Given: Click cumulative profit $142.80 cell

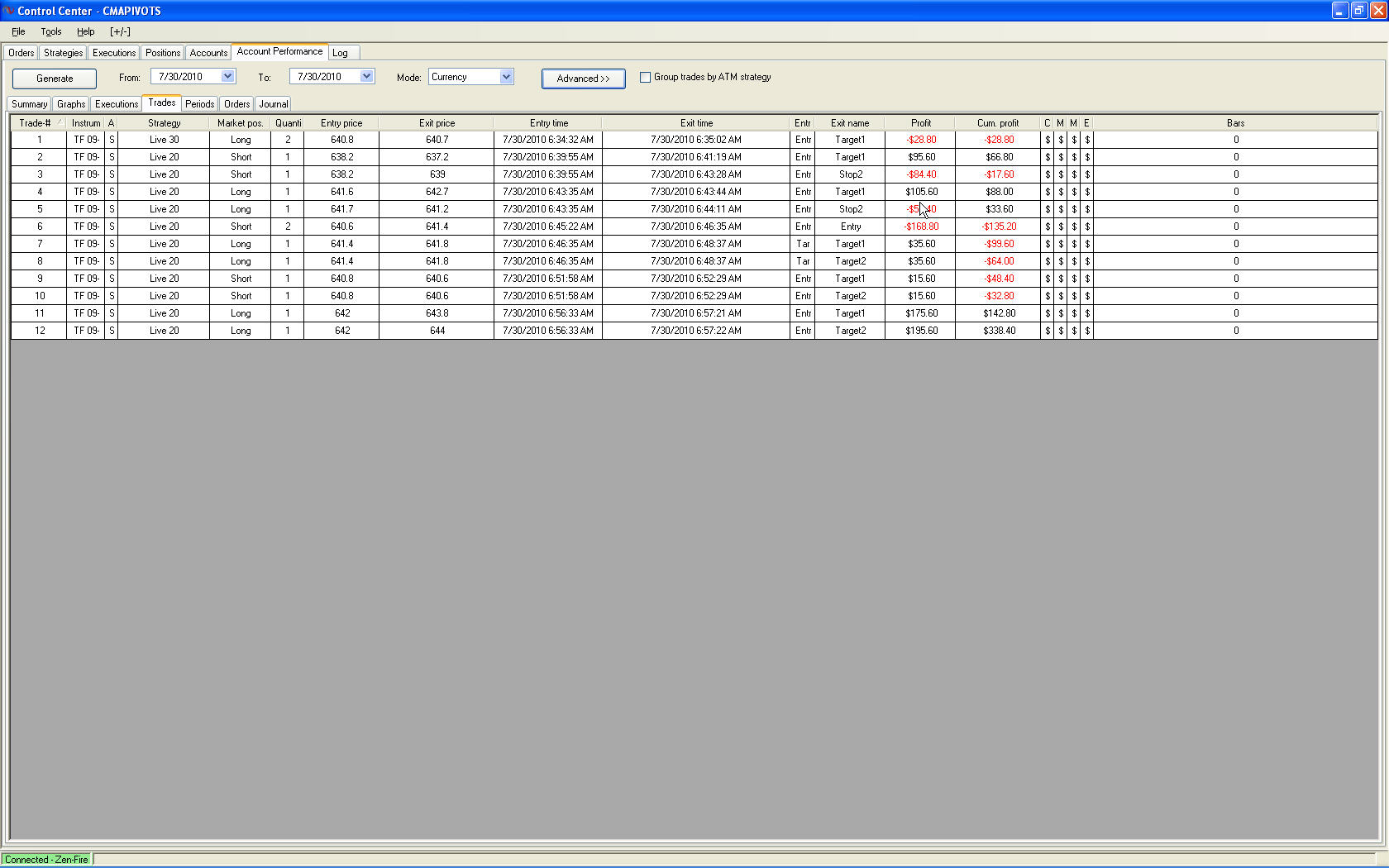Looking at the screenshot, I should pos(999,313).
